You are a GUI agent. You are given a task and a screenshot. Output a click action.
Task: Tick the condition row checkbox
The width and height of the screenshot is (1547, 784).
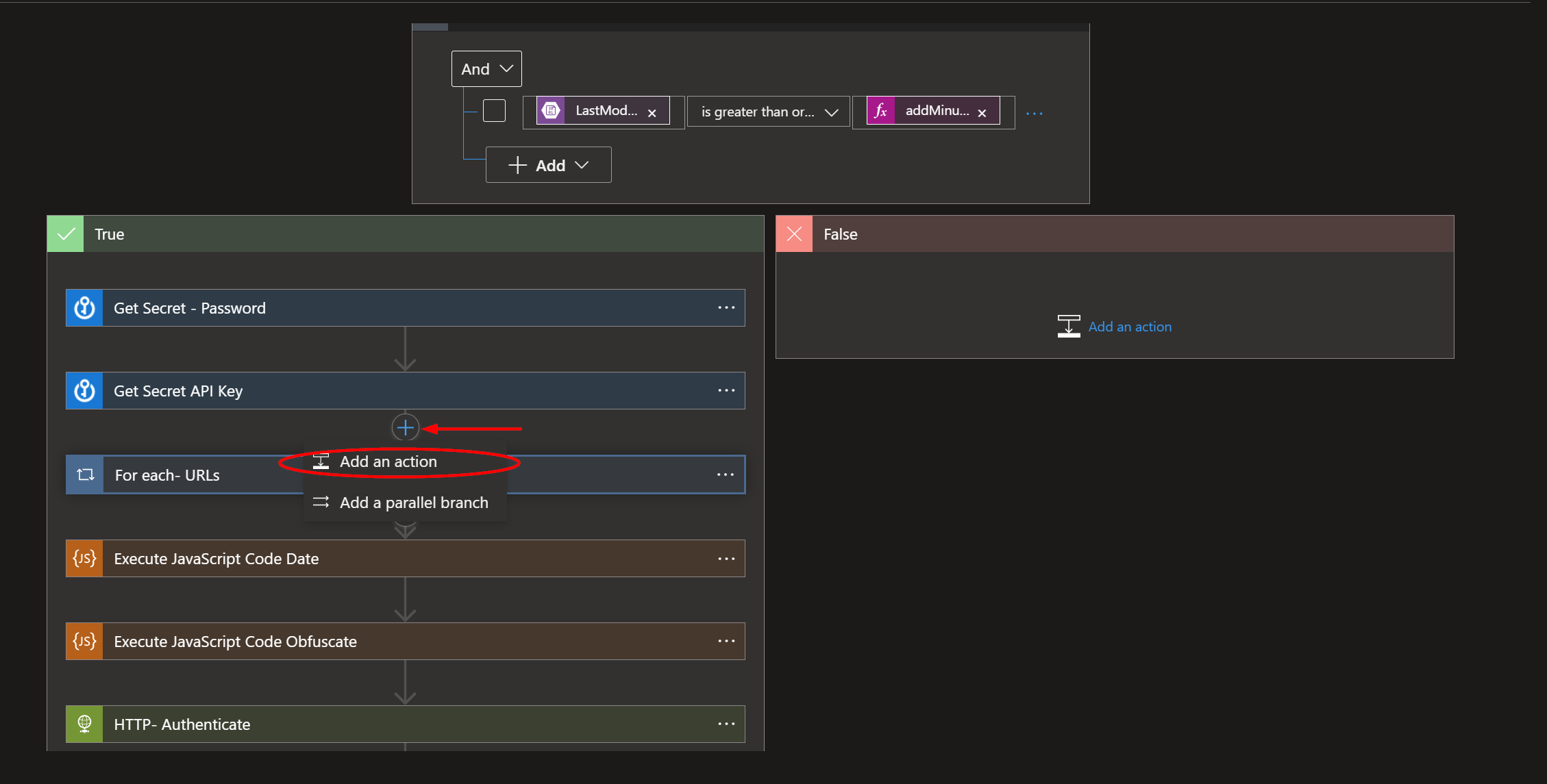[494, 111]
